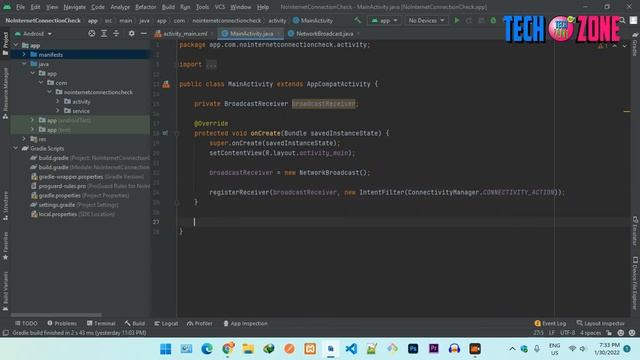Open the Project tool window sidebar tab
The height and width of the screenshot is (360, 640).
pos(5,43)
